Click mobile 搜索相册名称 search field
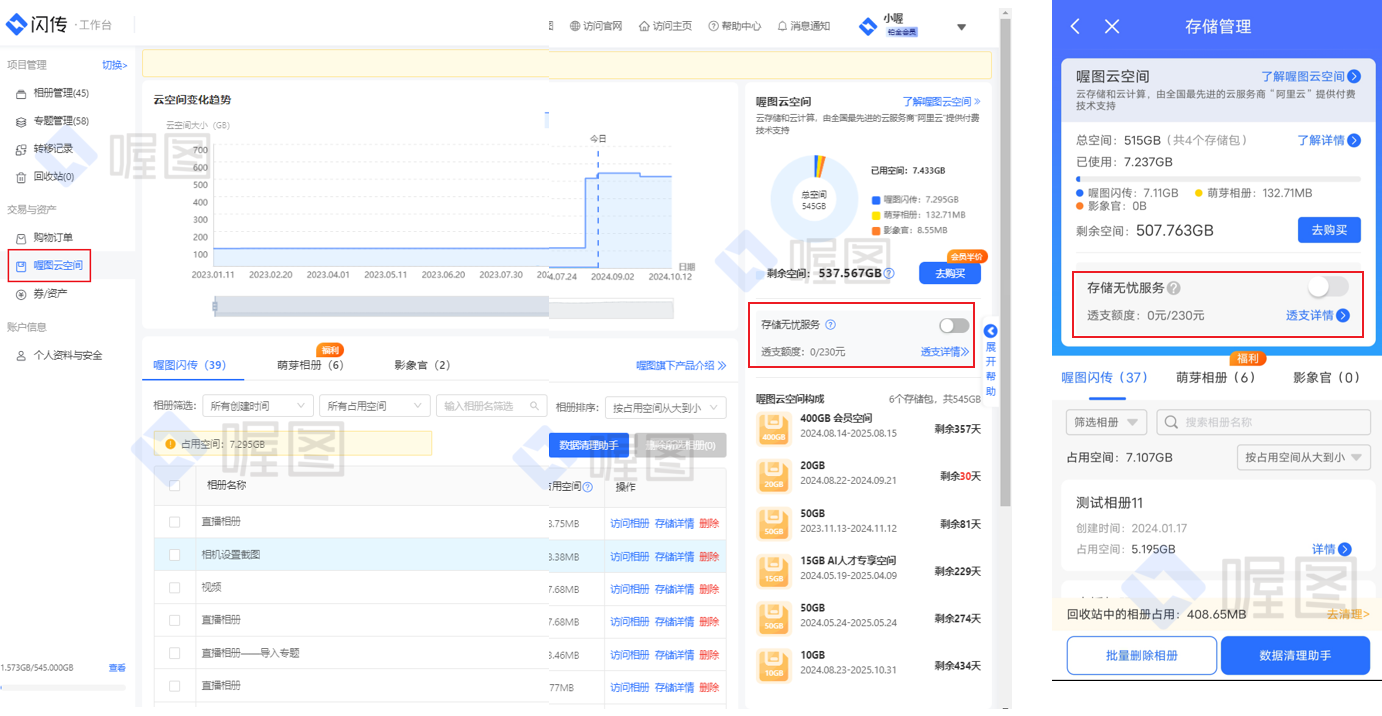The image size is (1382, 716). point(1263,422)
